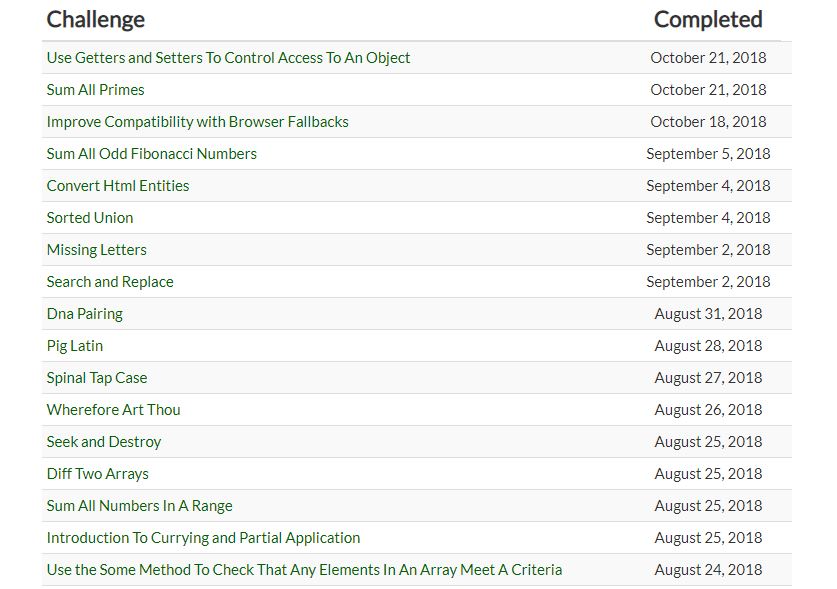
Task: Click the Challenge column header
Action: point(95,19)
